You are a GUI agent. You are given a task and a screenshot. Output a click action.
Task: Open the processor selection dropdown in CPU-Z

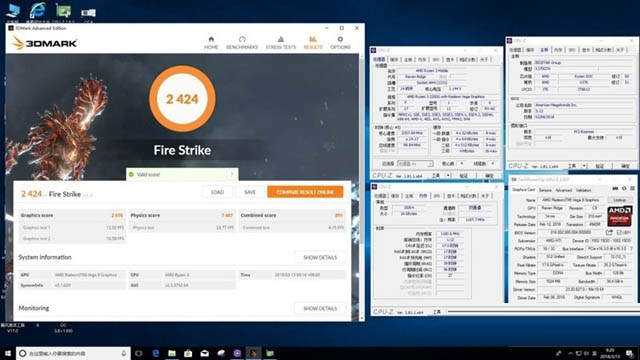click(x=415, y=164)
